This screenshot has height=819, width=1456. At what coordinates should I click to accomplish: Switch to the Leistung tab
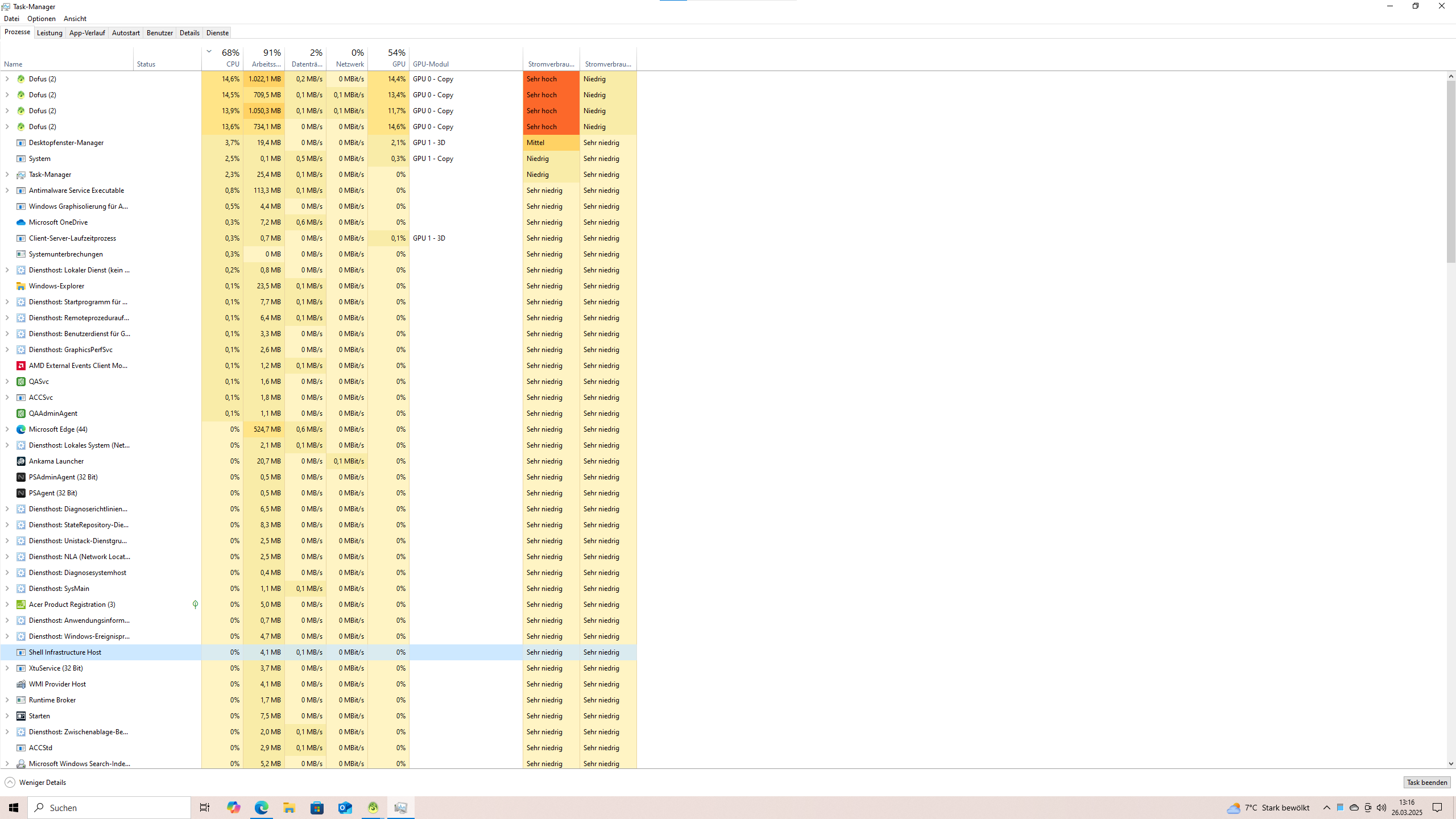coord(49,33)
